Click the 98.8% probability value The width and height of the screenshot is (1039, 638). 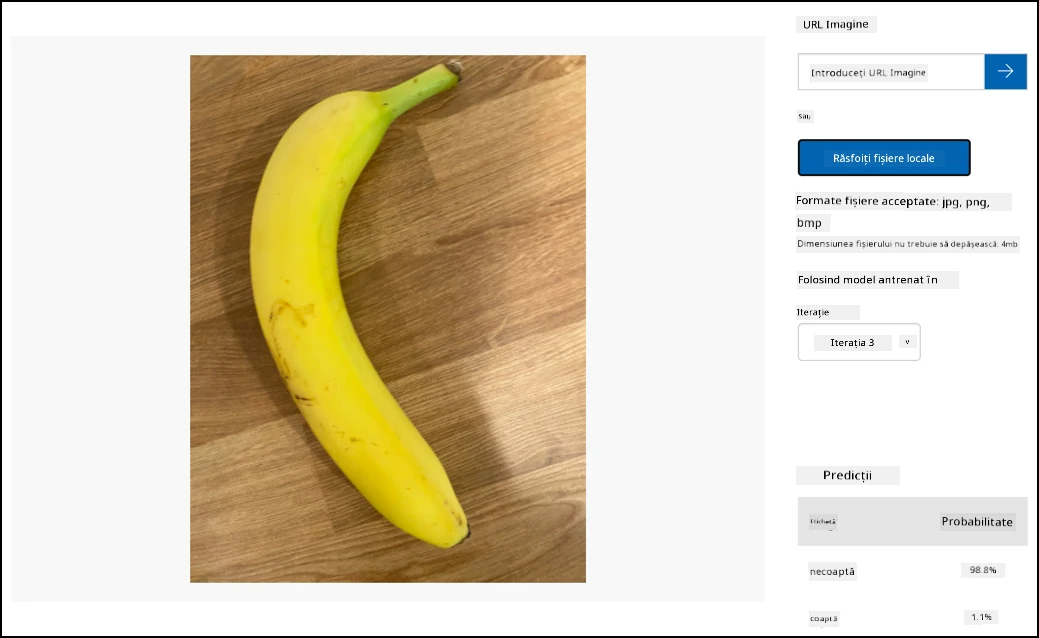coord(983,570)
